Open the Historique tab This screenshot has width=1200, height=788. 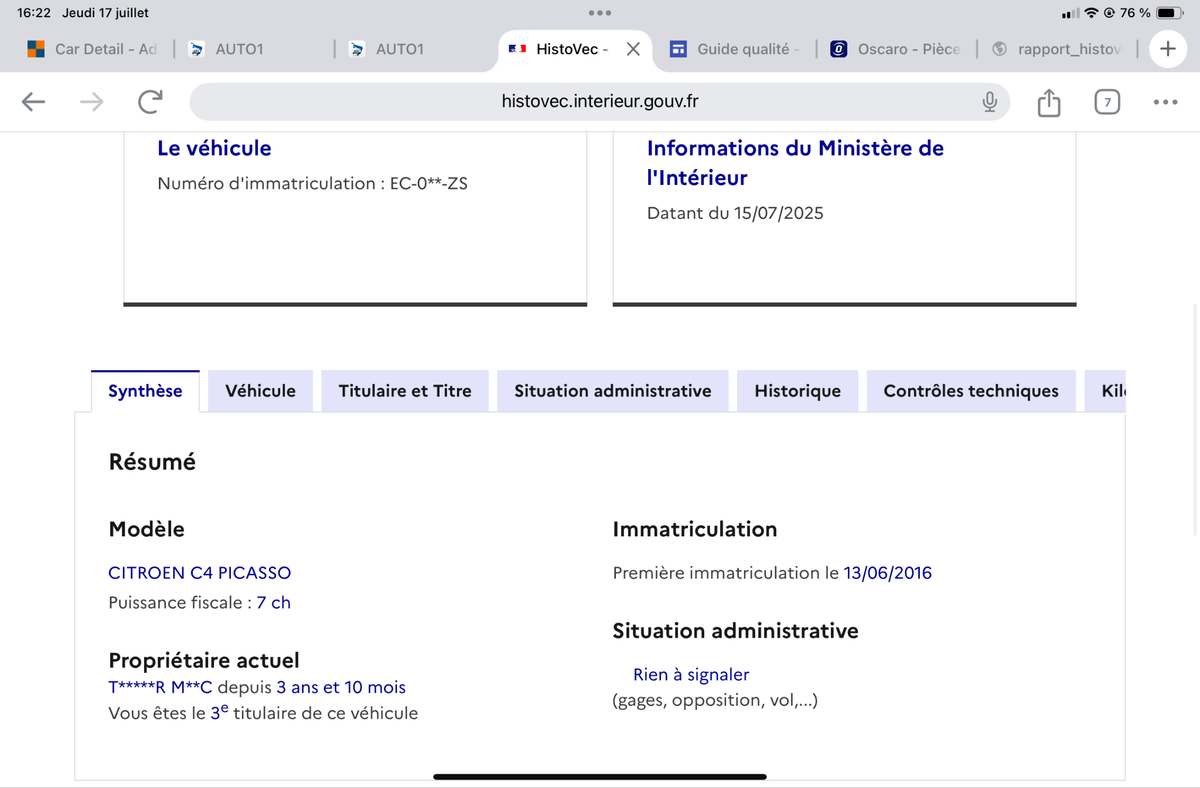point(798,391)
